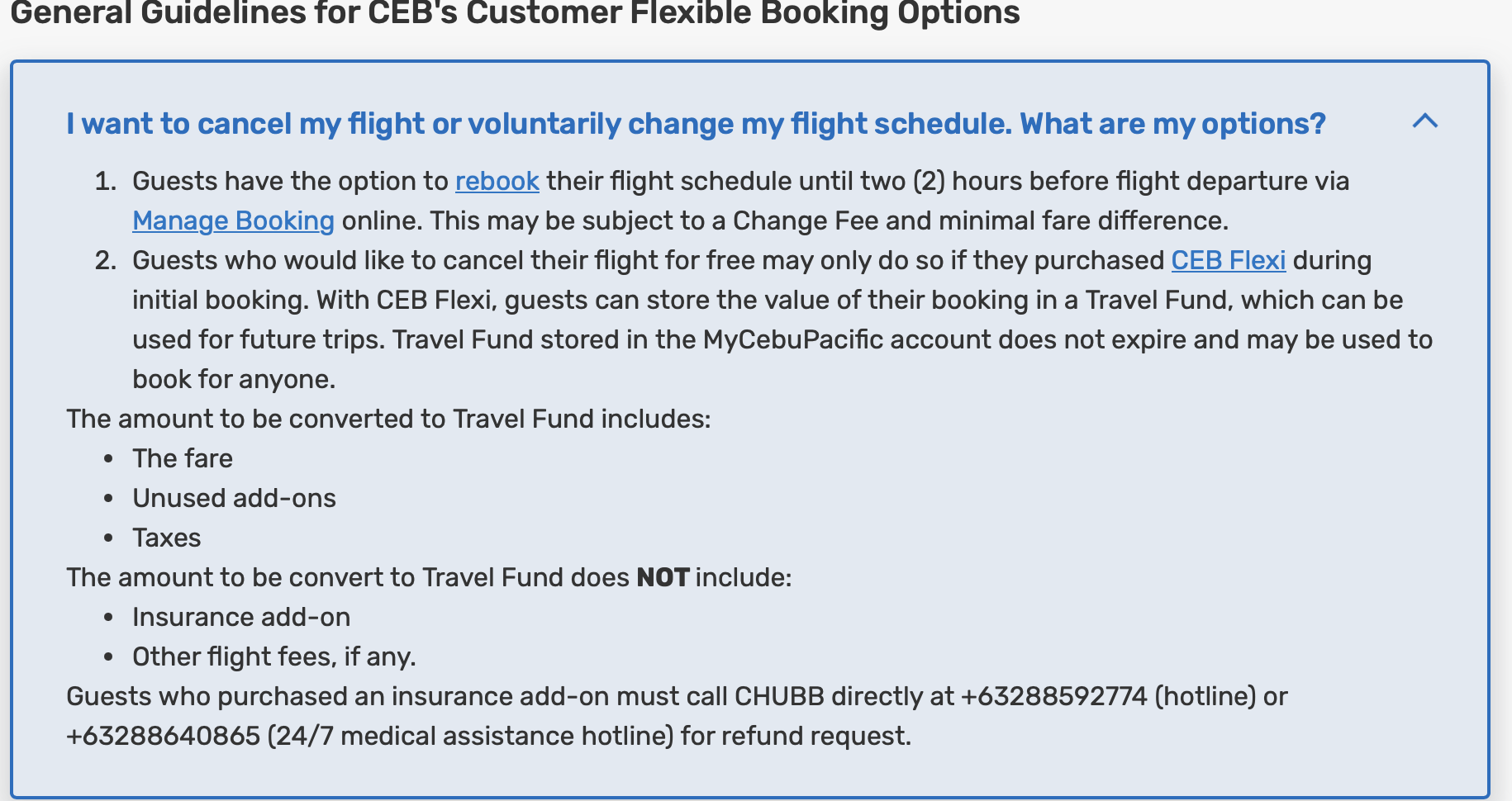Click the 'Unused add-ons' bullet item
The height and width of the screenshot is (801, 1512).
click(234, 498)
